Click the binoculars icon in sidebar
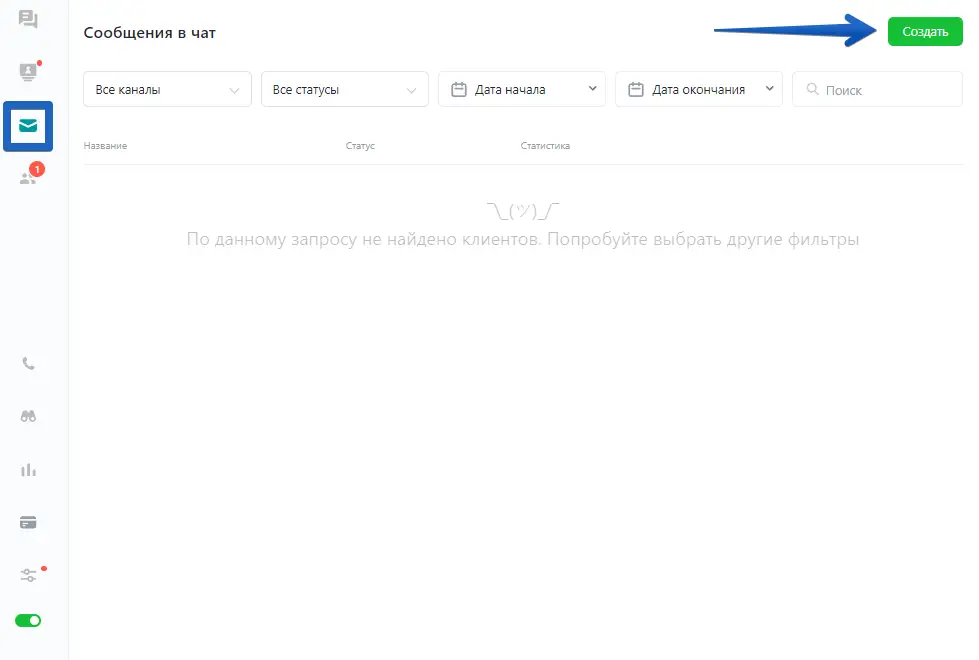The width and height of the screenshot is (979, 660). point(28,417)
